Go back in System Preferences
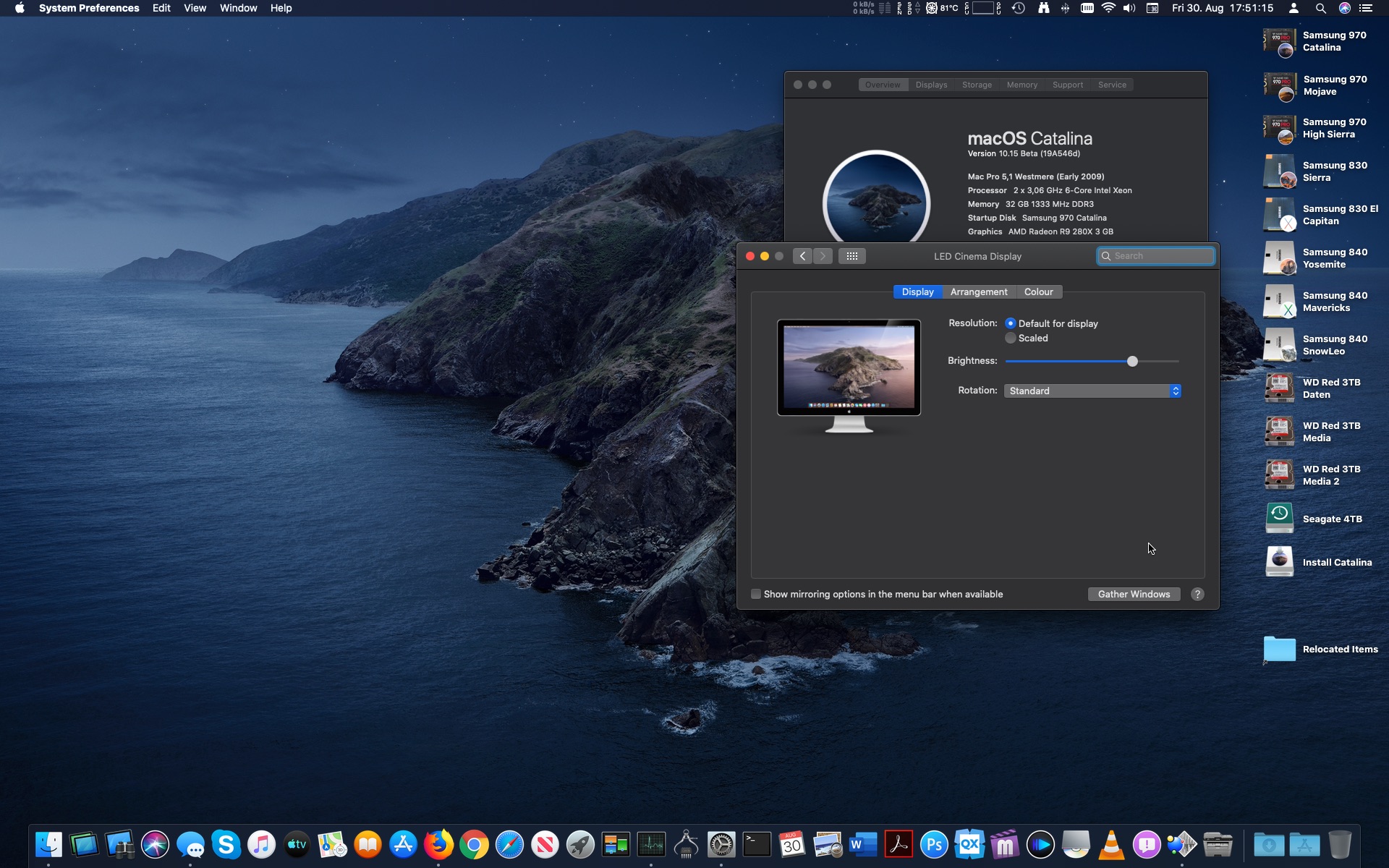Viewport: 1389px width, 868px height. (802, 256)
